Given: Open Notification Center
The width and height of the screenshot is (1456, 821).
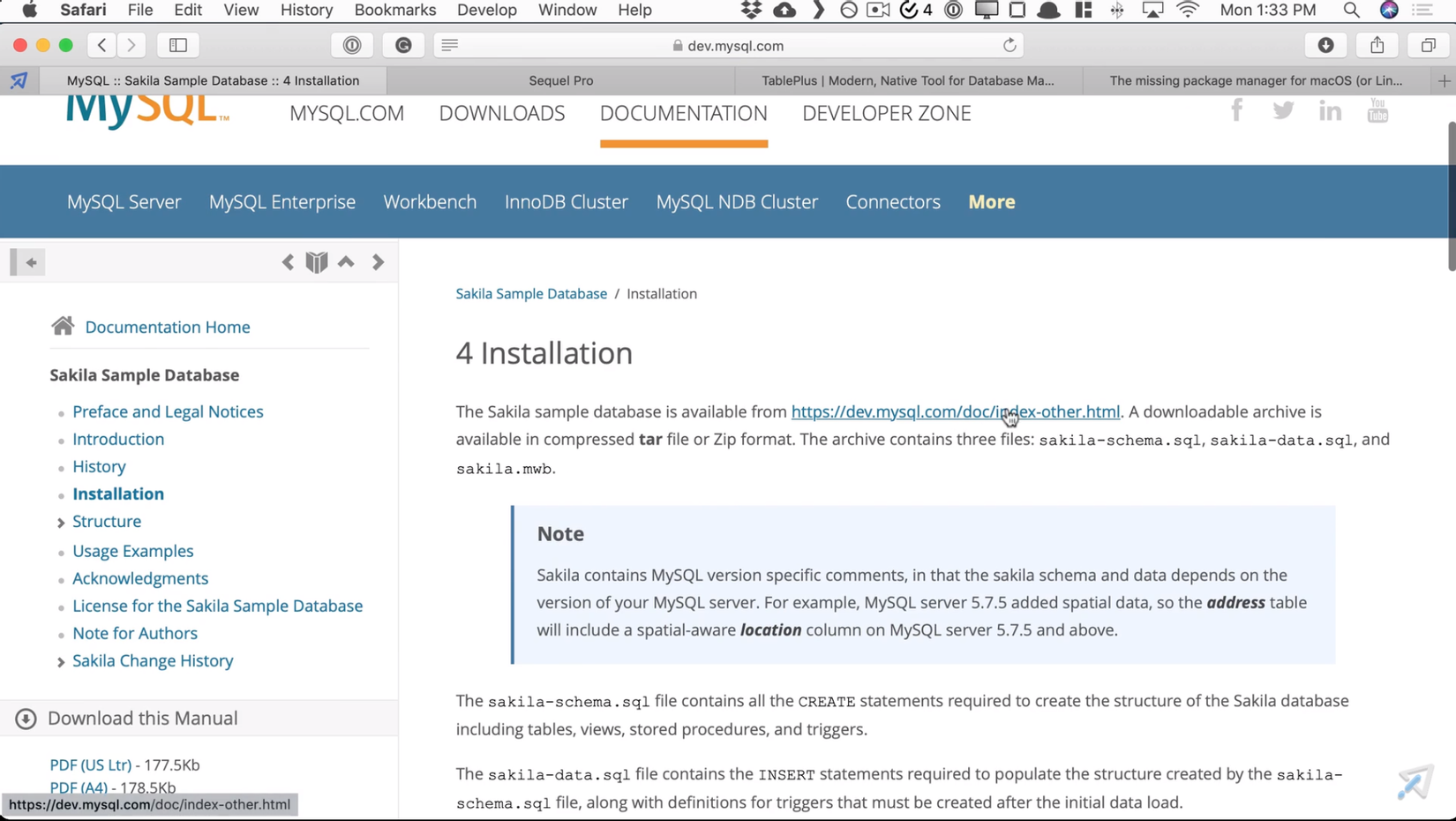Looking at the screenshot, I should click(x=1422, y=11).
